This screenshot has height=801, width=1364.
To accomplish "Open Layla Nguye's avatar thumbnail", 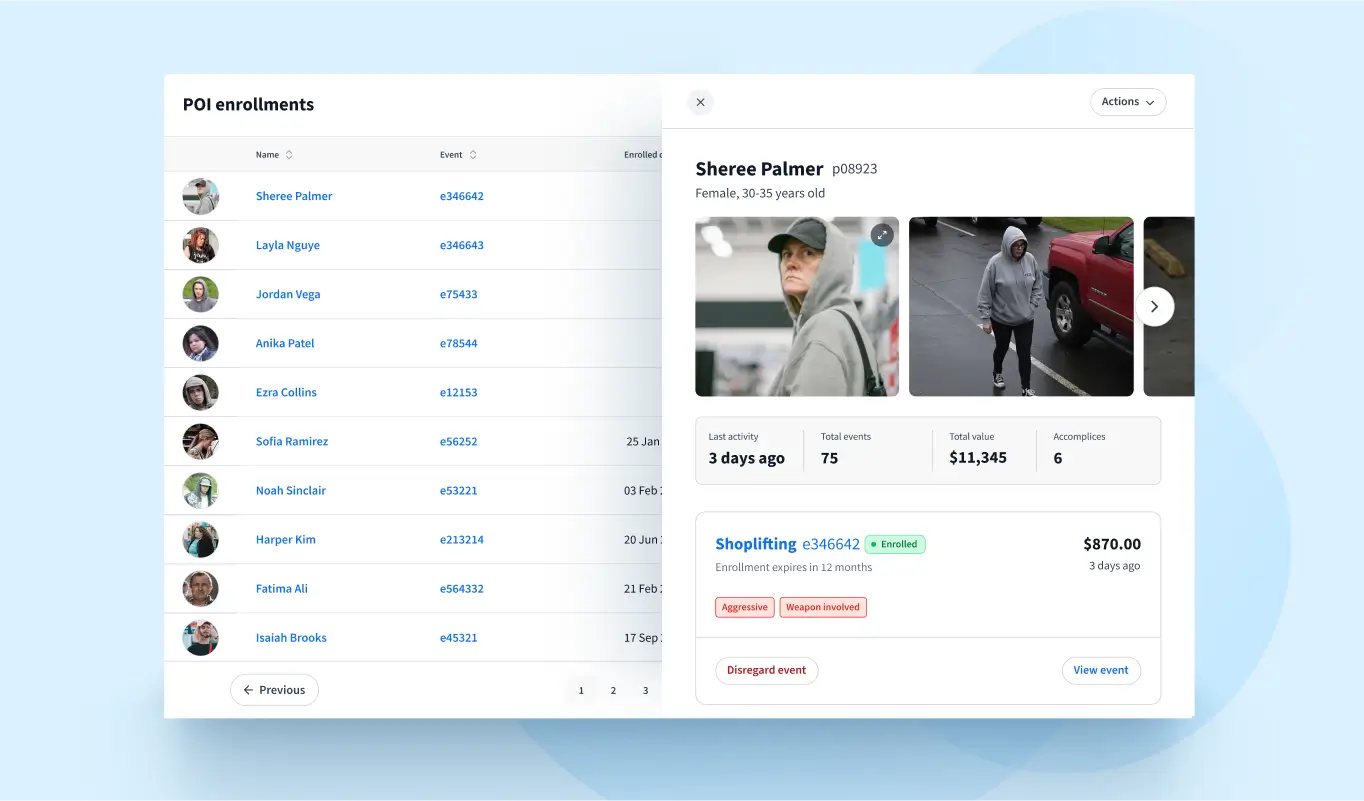I will click(200, 245).
